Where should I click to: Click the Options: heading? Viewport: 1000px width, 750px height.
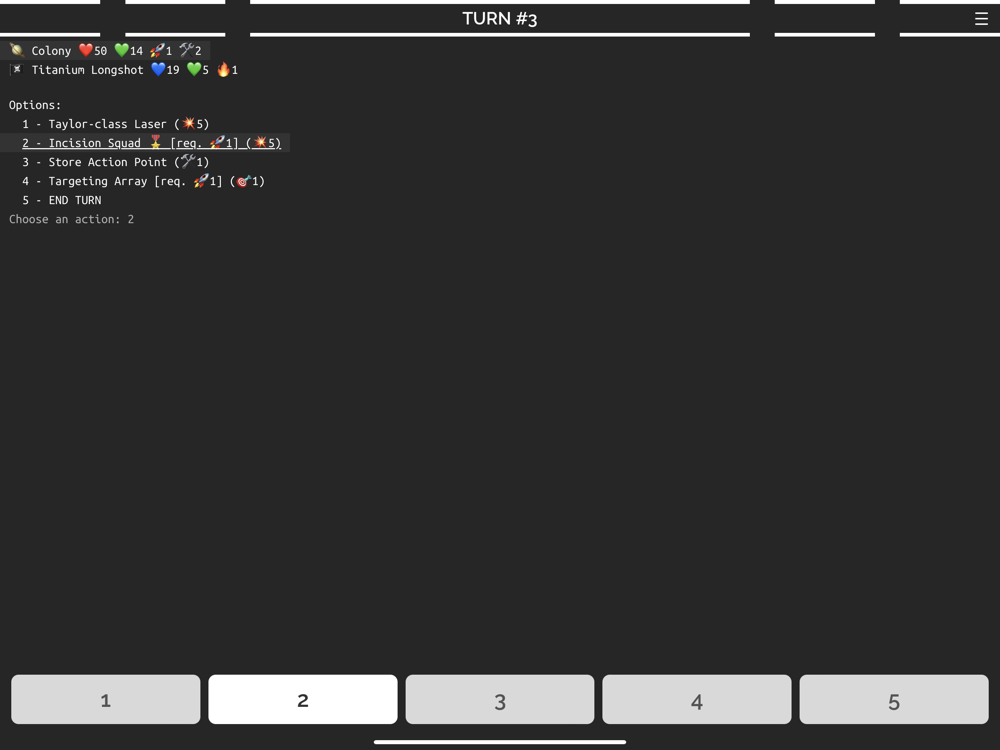[35, 105]
